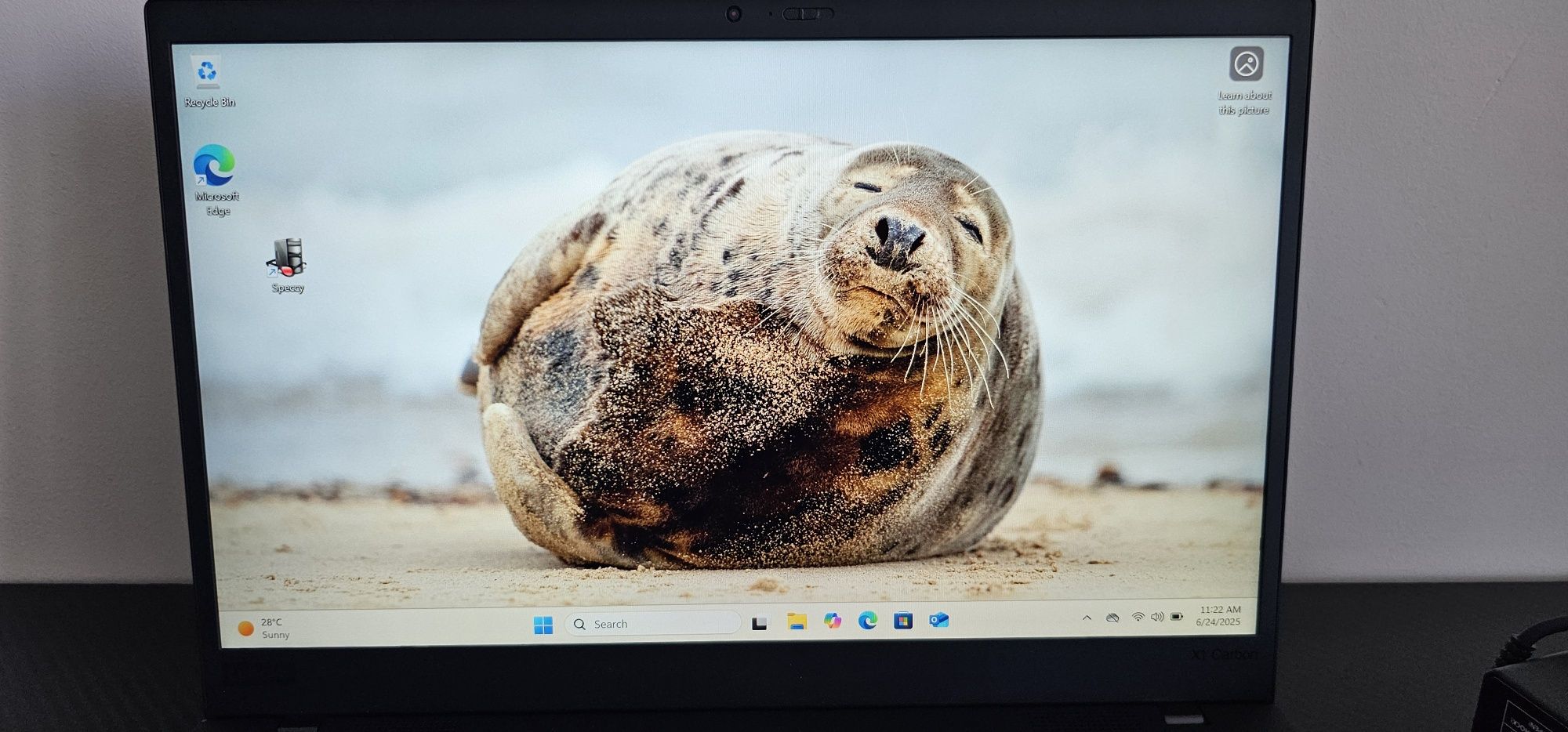Click the Learn about this picture icon
The image size is (1568, 732).
coord(1245,82)
